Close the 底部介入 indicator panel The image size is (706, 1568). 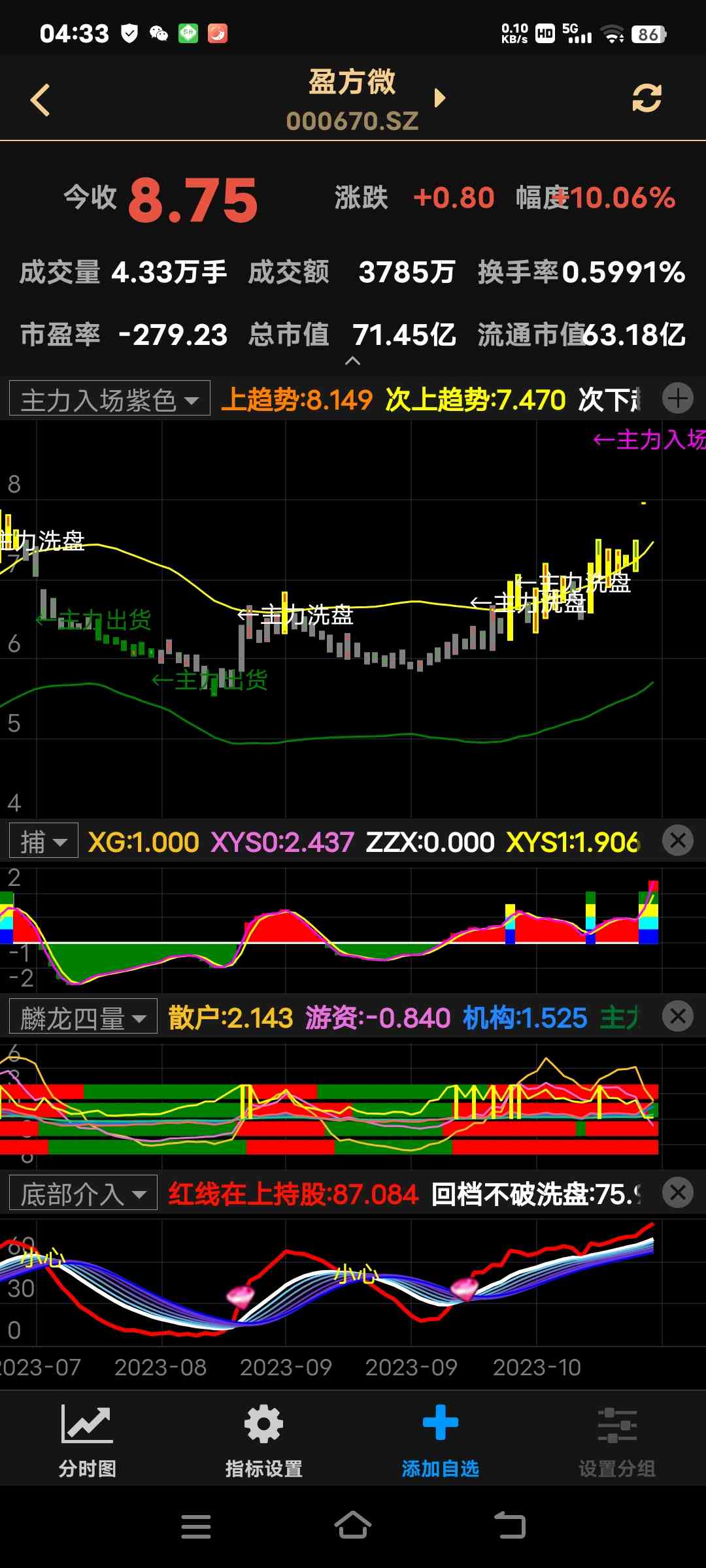coord(678,1193)
